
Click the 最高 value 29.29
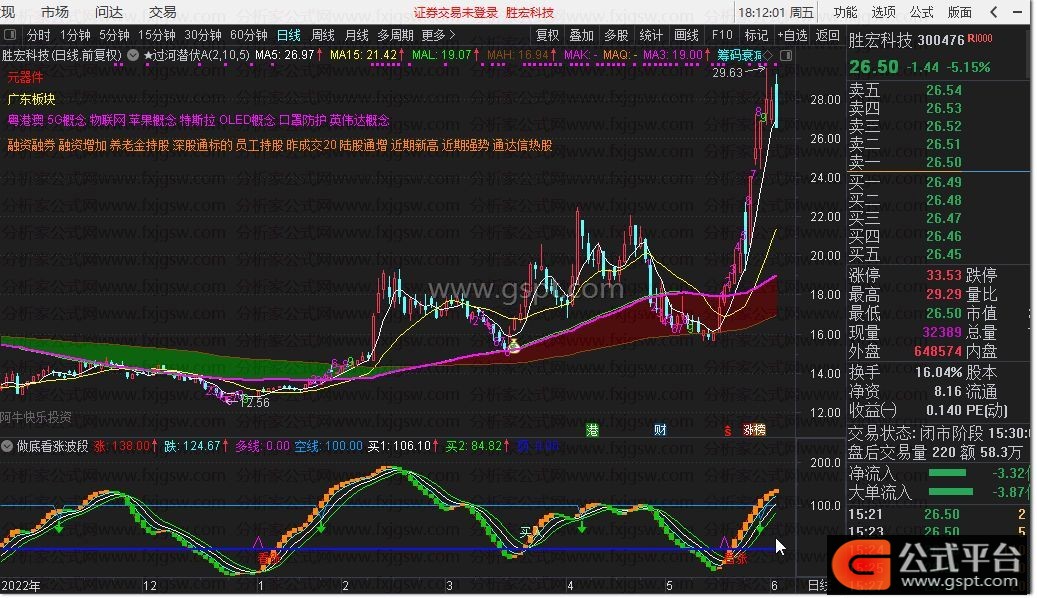point(944,294)
